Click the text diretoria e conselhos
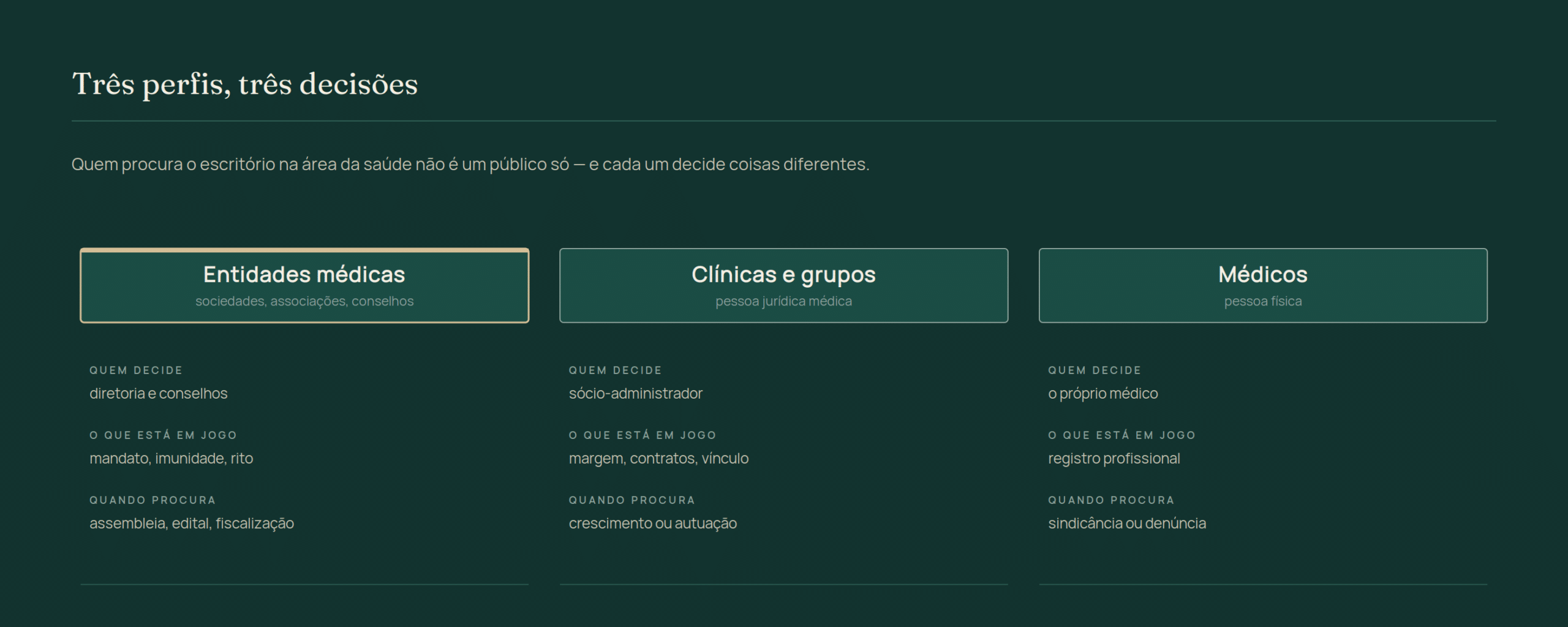Image resolution: width=1568 pixels, height=627 pixels. [159, 393]
